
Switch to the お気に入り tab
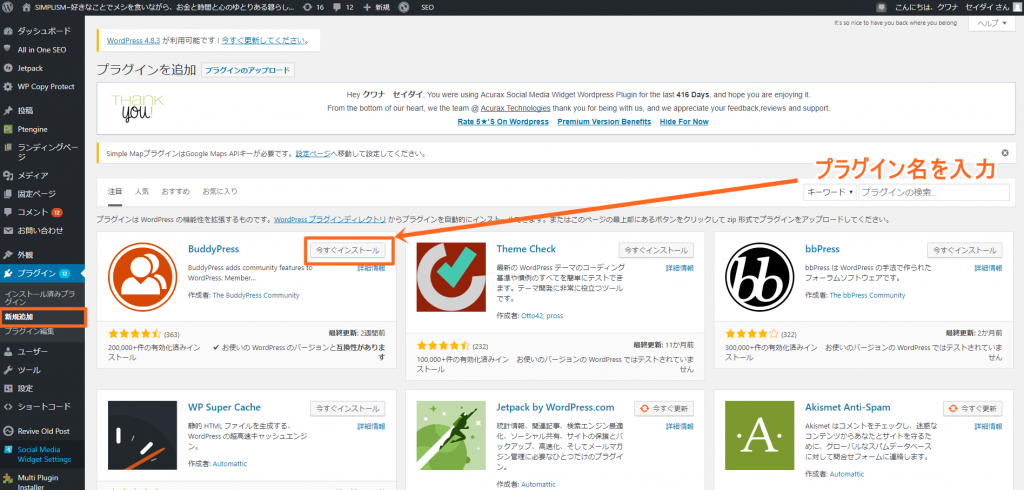tap(220, 191)
